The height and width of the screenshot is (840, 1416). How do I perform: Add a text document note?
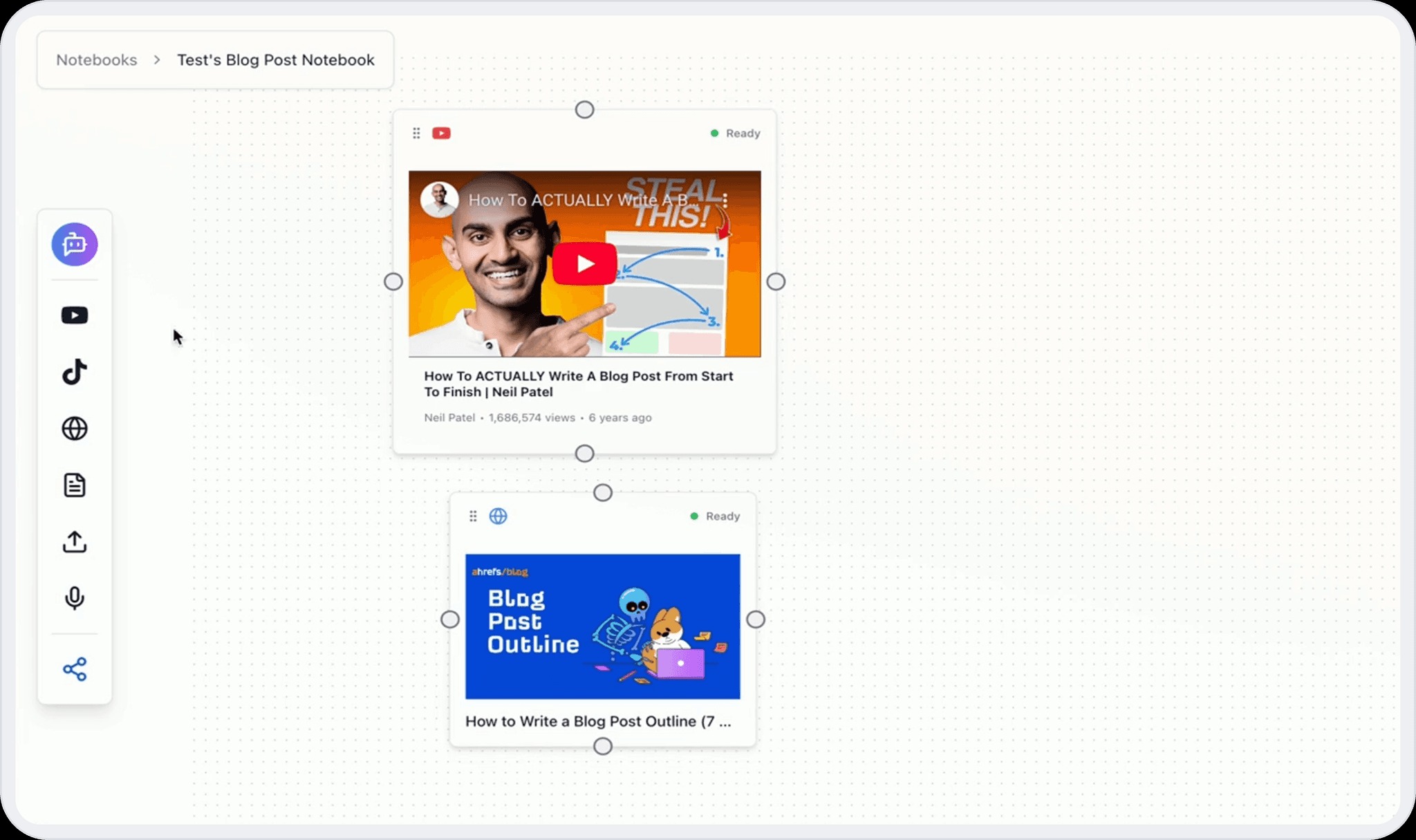coord(75,485)
